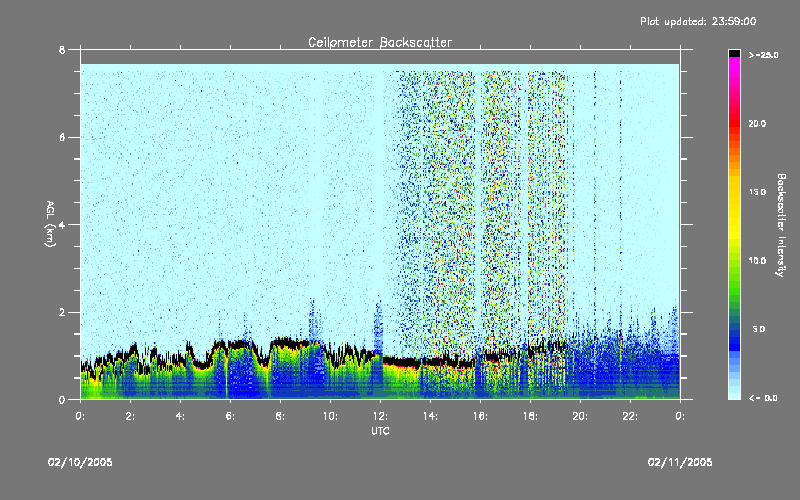The height and width of the screenshot is (500, 800).
Task: Click the red band of the colorbar
Action: tap(734, 122)
